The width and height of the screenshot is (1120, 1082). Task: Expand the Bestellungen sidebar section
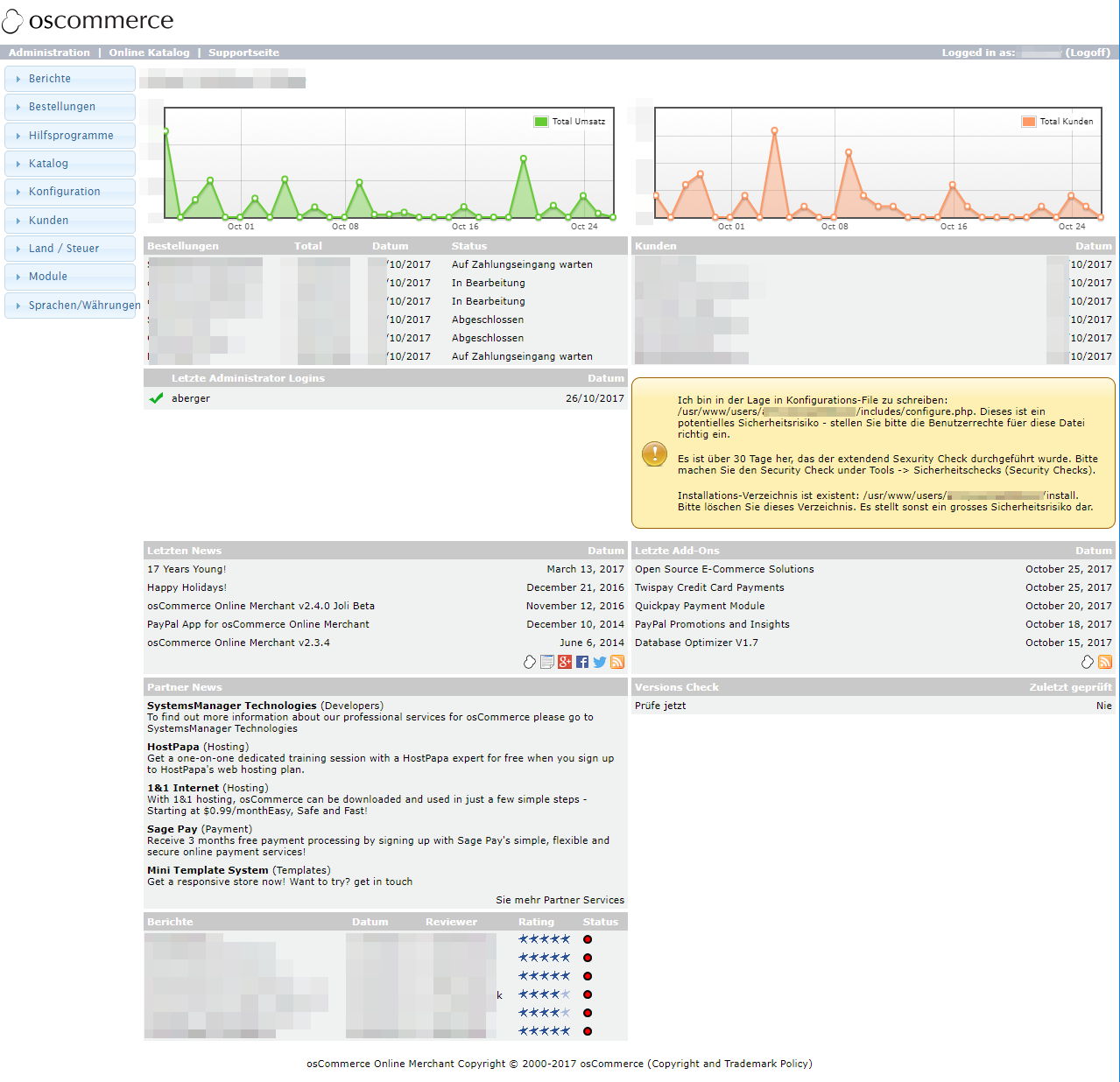pos(70,107)
